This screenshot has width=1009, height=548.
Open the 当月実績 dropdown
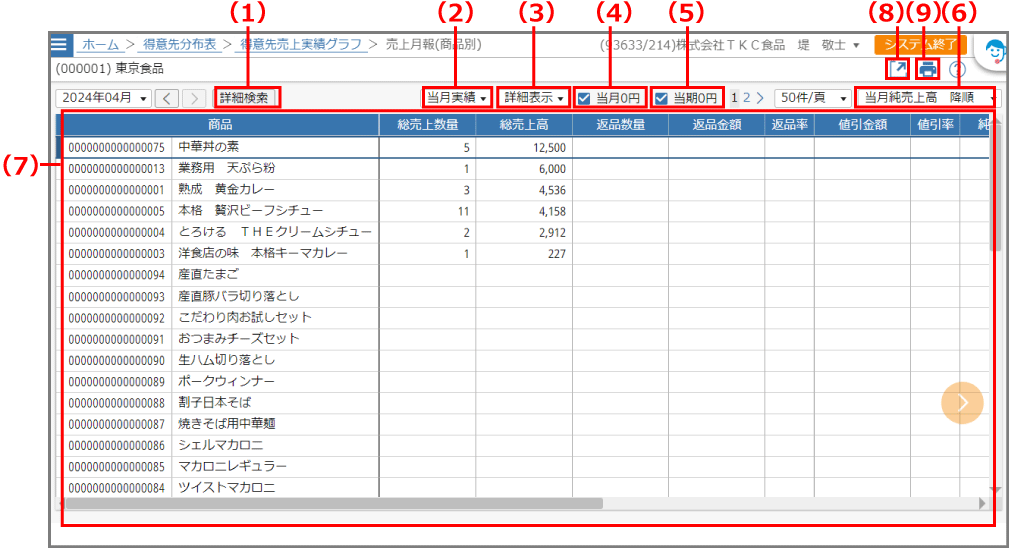(456, 98)
